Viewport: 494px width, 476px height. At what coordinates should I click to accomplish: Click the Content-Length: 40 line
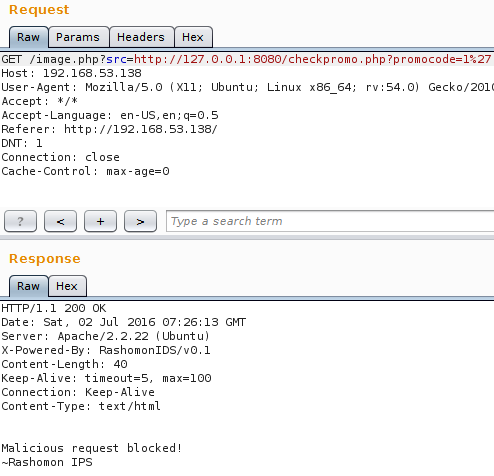(x=64, y=364)
